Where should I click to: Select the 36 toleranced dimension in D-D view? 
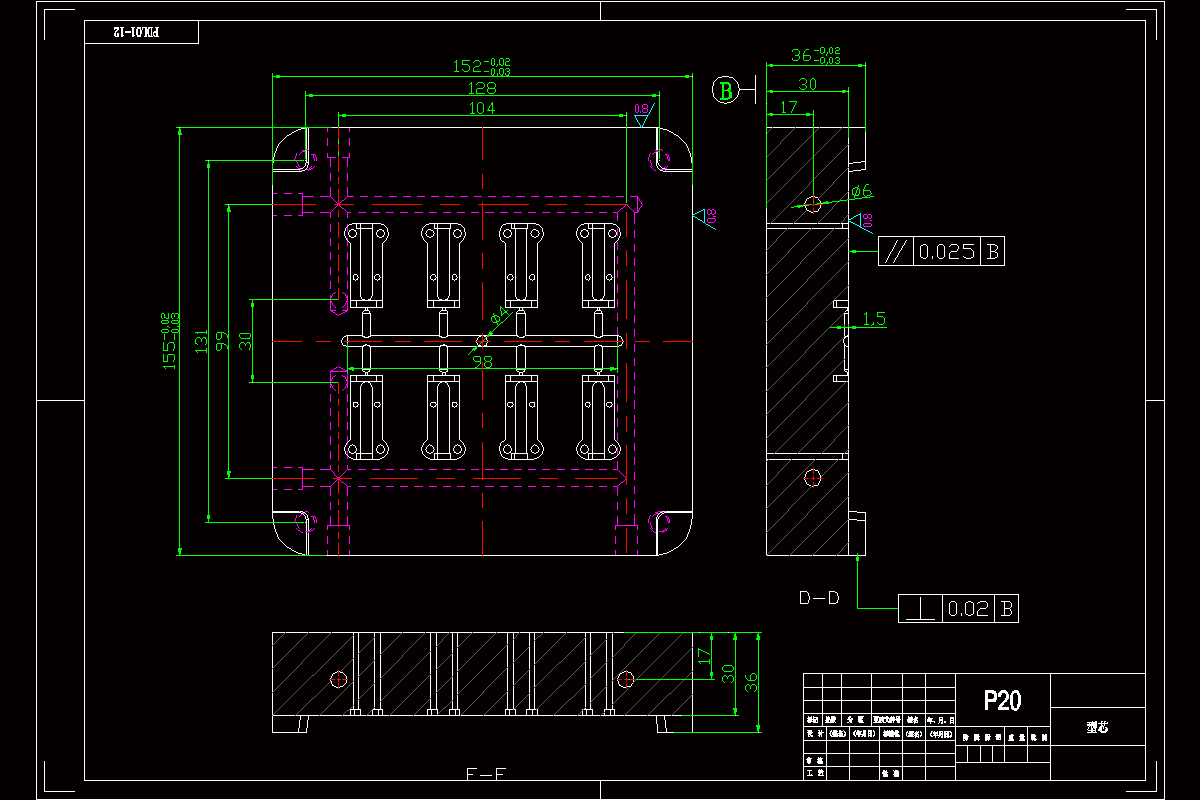tap(816, 55)
